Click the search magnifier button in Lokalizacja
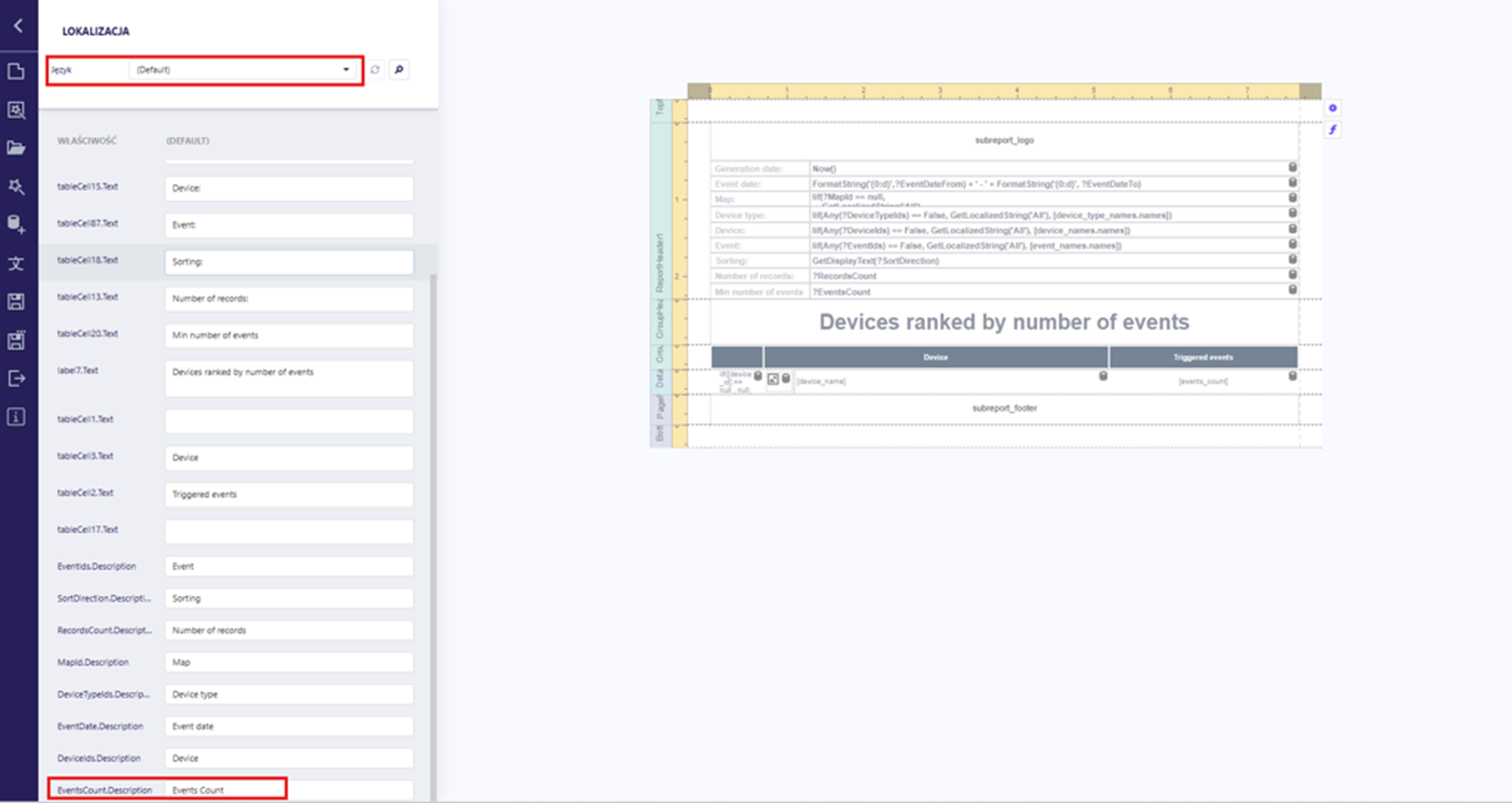Viewport: 1512px width, 803px height. tap(399, 70)
